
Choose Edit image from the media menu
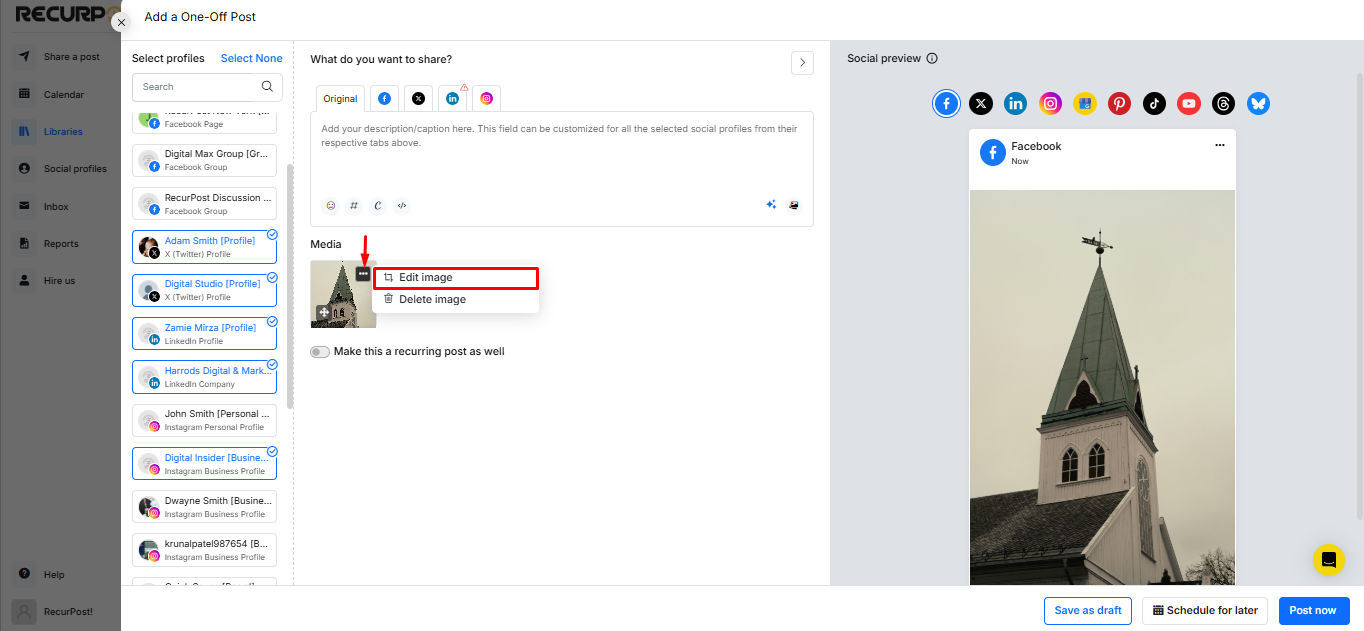[456, 277]
